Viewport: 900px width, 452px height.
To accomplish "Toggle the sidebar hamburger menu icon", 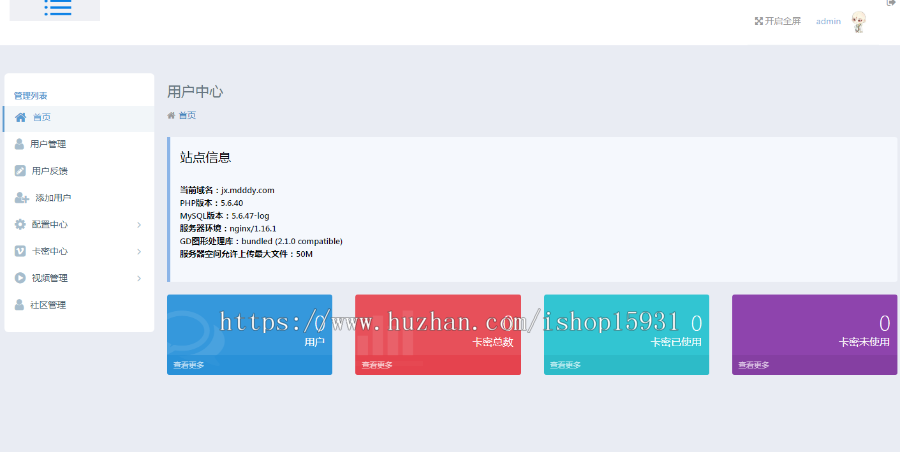I will [58, 7].
